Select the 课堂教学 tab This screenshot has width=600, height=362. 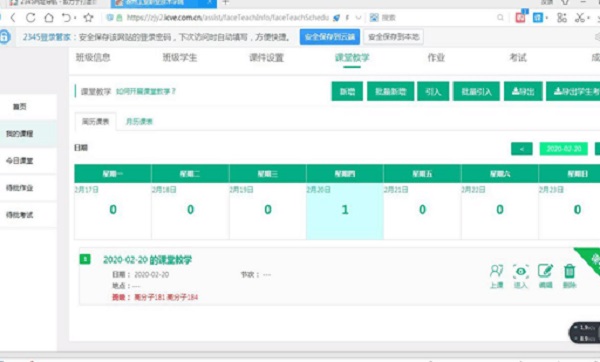[x=352, y=58]
